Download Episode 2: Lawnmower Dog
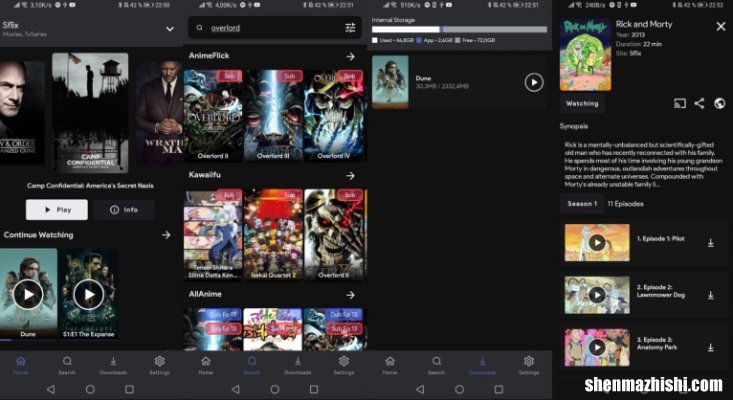This screenshot has height=400, width=733. pos(711,295)
